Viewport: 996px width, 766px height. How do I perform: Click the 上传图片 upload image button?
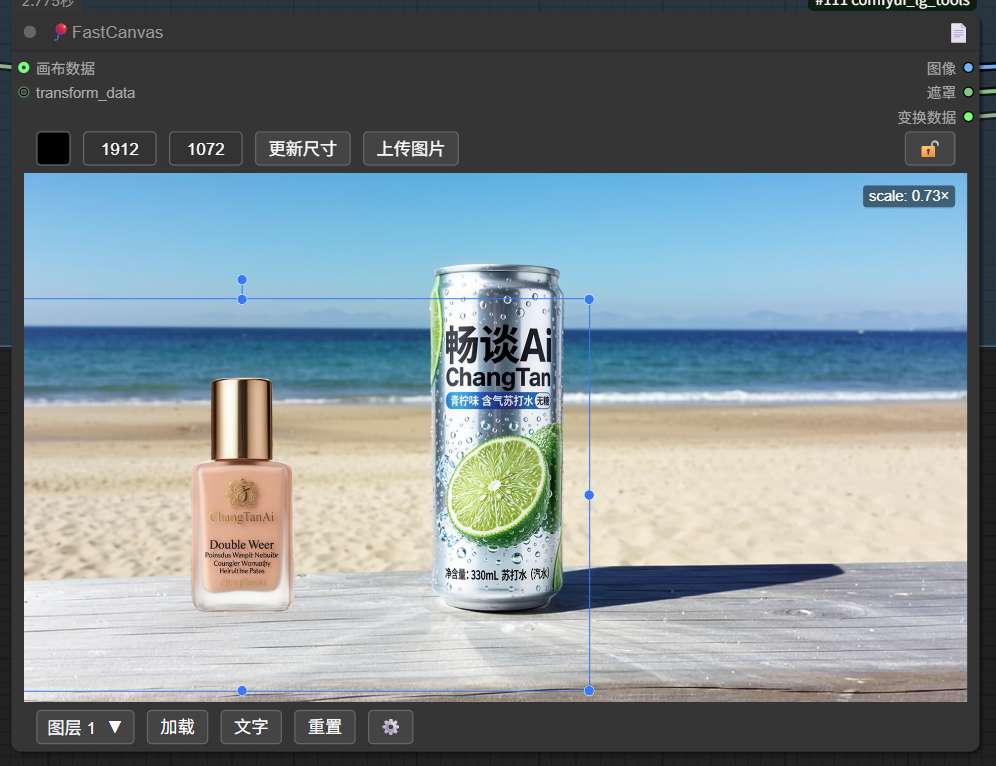tap(410, 147)
